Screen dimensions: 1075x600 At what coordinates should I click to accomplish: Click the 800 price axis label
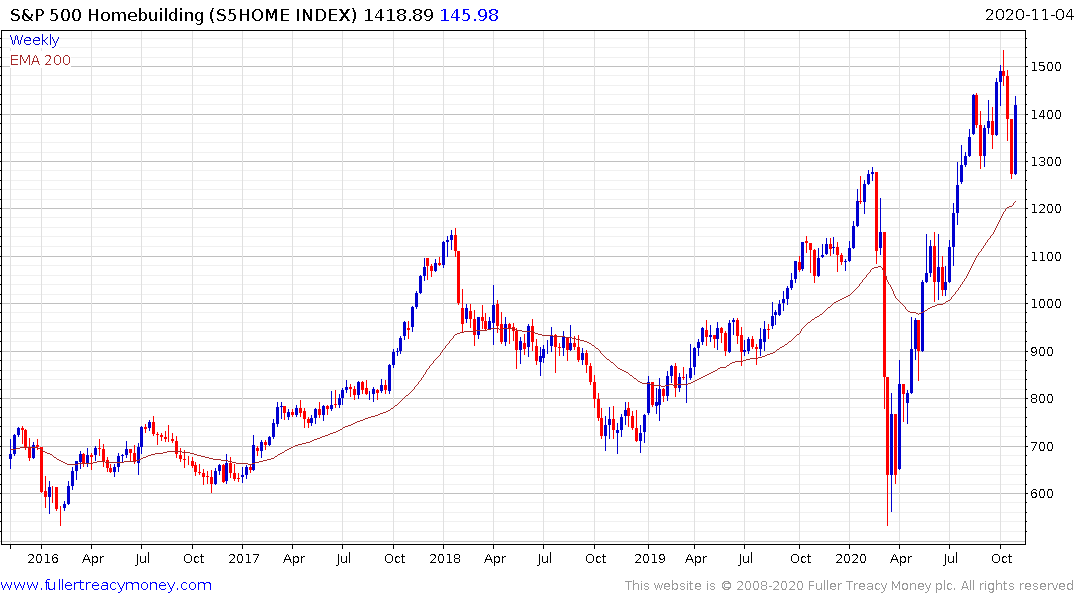pos(1042,398)
